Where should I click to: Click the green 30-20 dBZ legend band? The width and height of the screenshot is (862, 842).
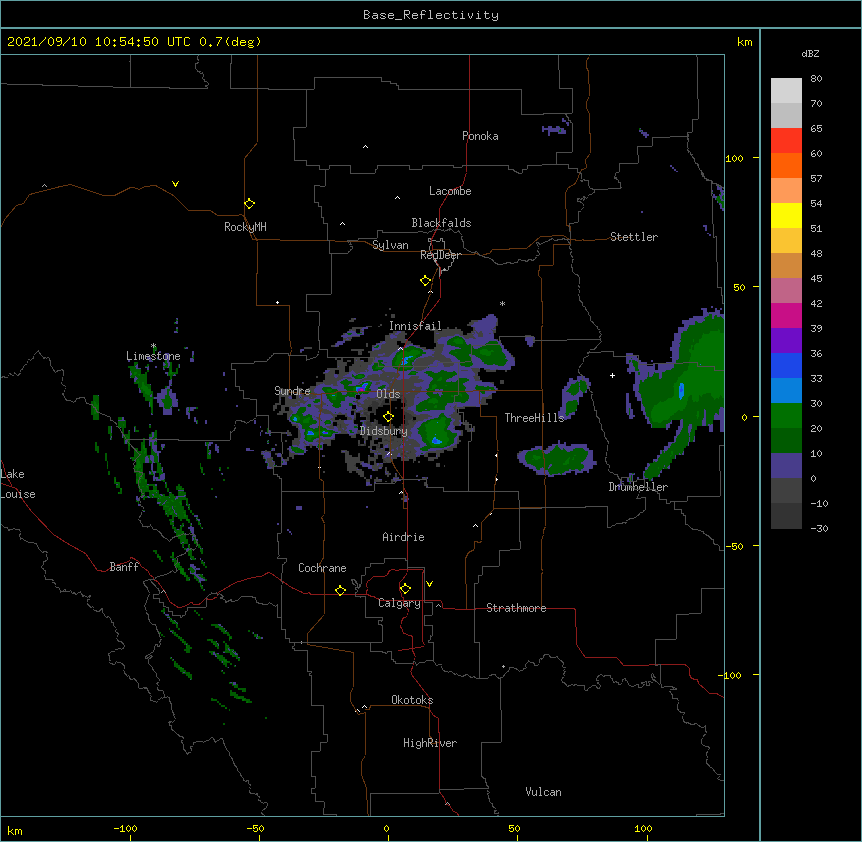[x=786, y=416]
